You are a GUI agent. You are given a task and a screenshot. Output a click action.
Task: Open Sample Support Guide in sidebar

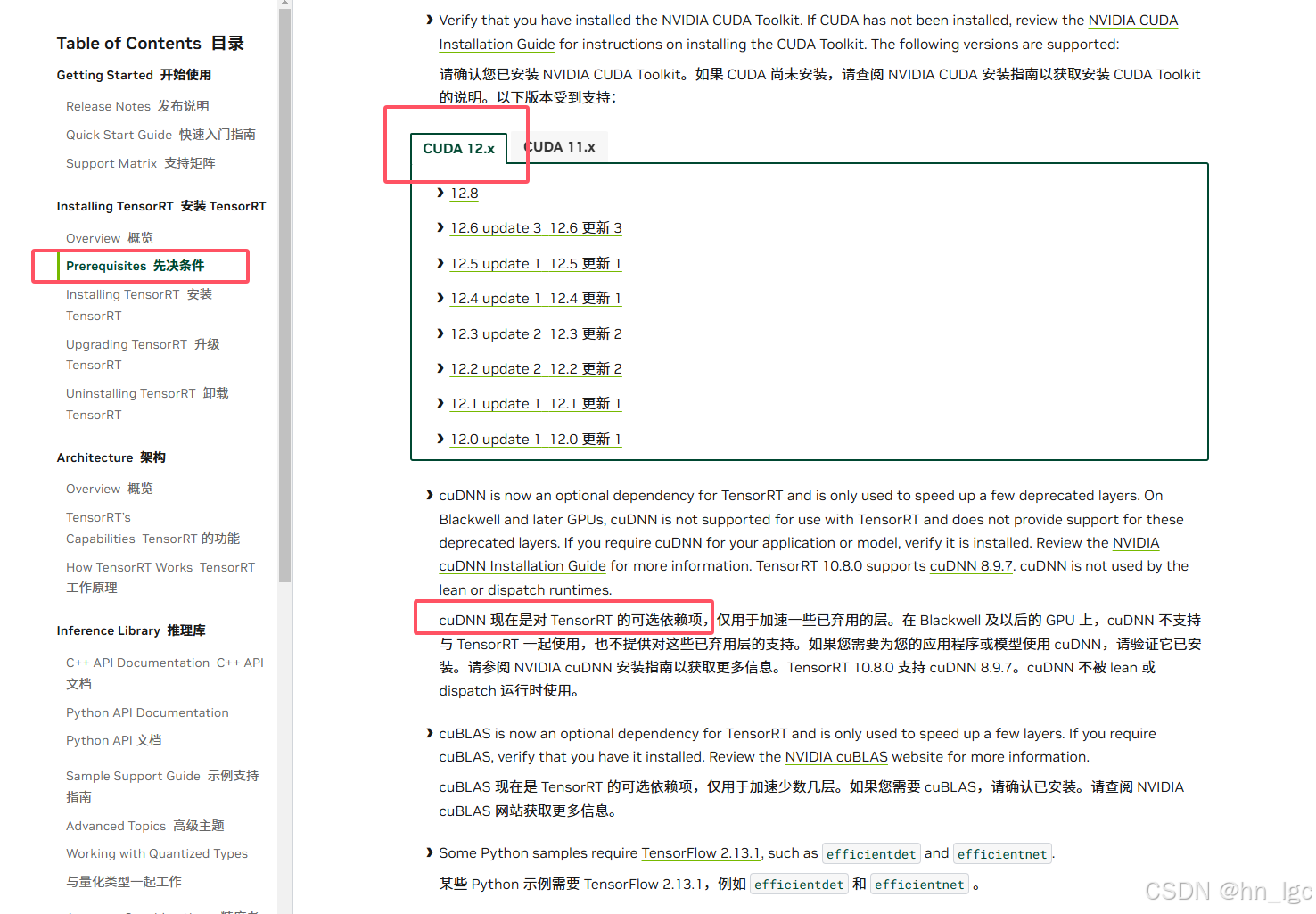[162, 786]
